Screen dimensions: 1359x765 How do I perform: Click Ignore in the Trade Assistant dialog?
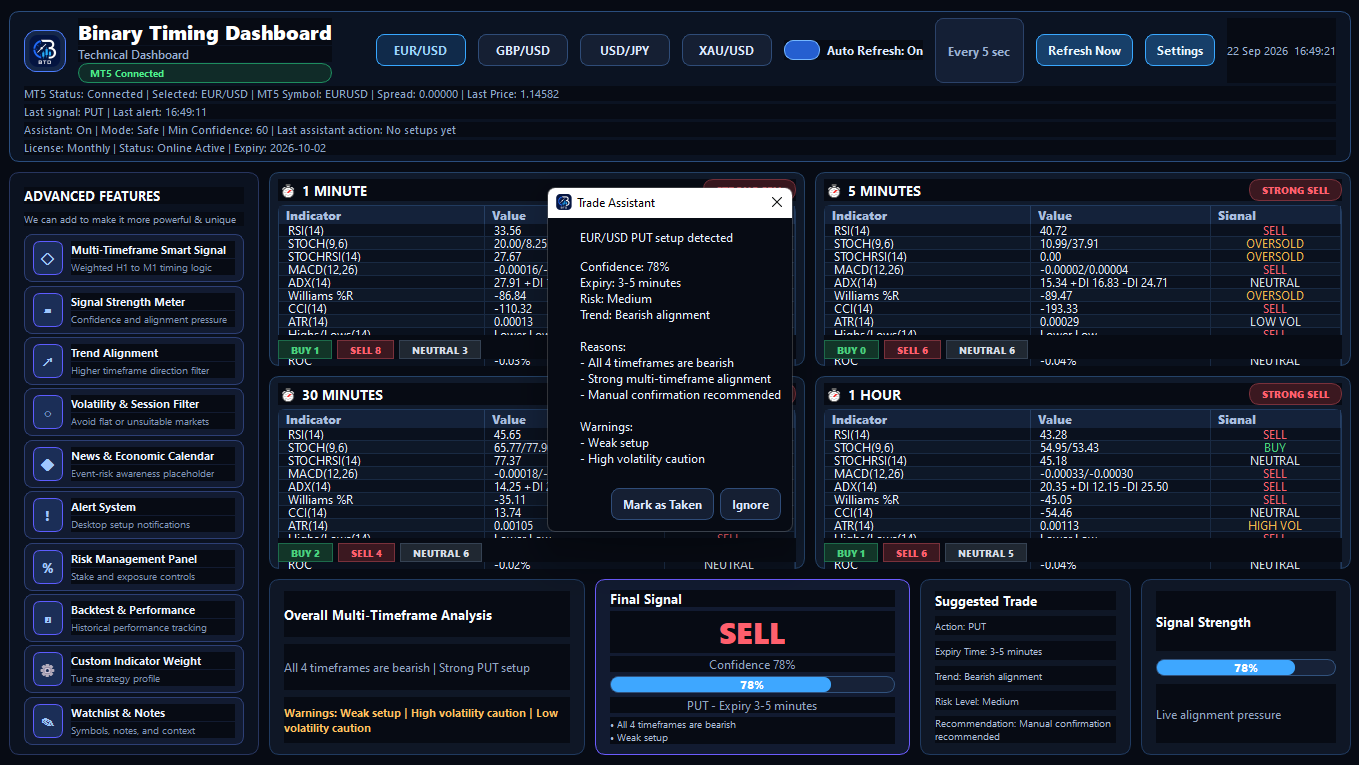[x=750, y=504]
